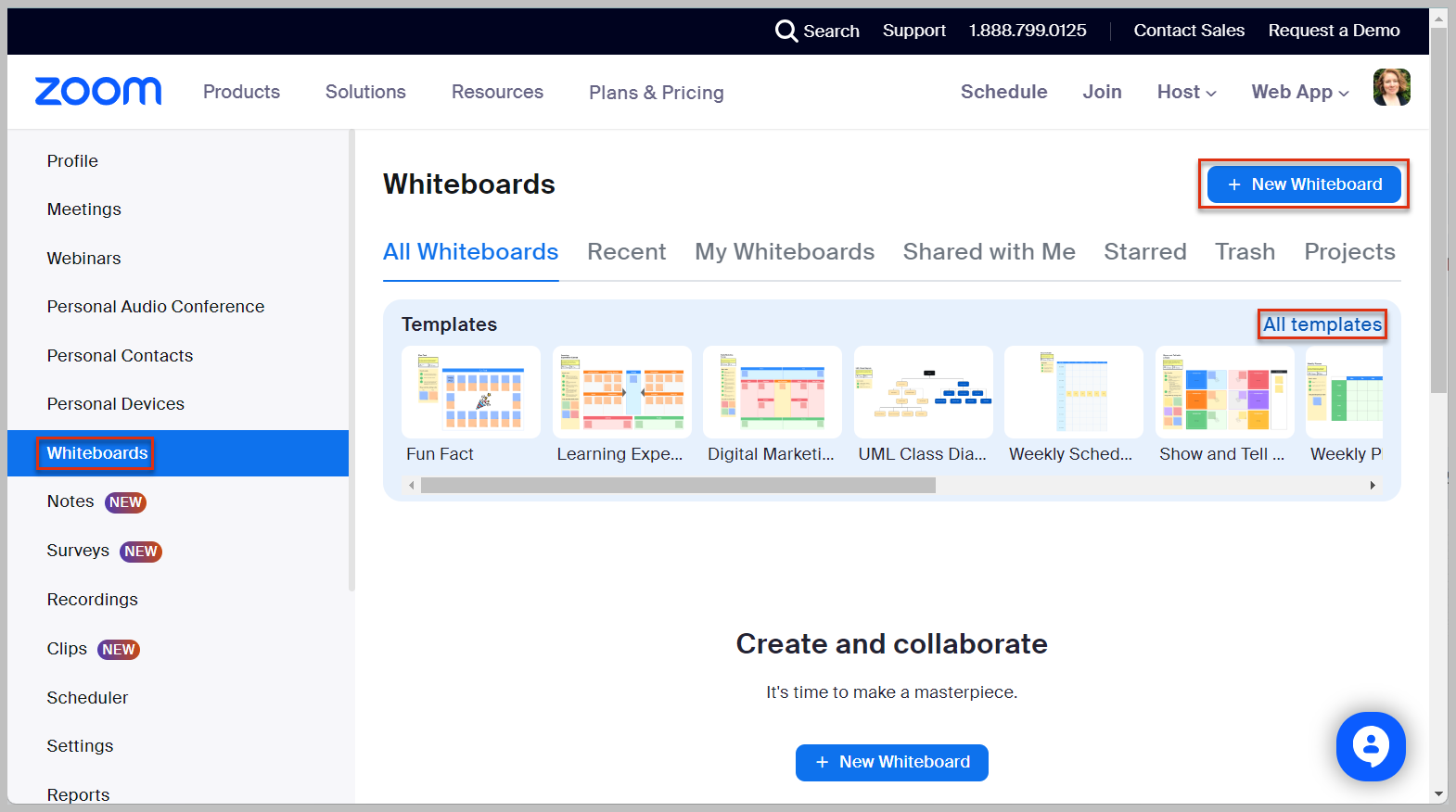Click New Whiteboard button under Create and collaborate
The height and width of the screenshot is (812, 1456).
(x=892, y=762)
